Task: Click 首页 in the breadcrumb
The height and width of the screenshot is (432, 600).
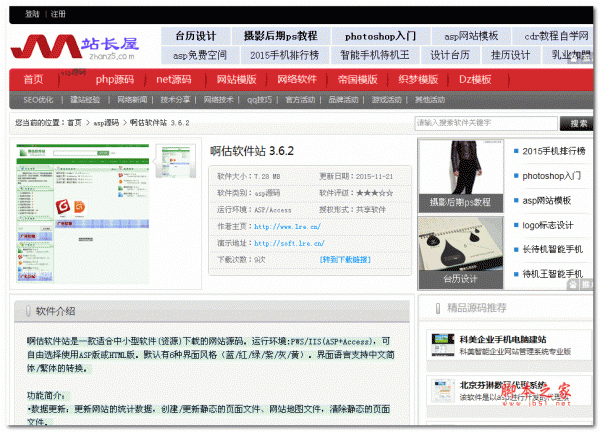Action: 75,123
